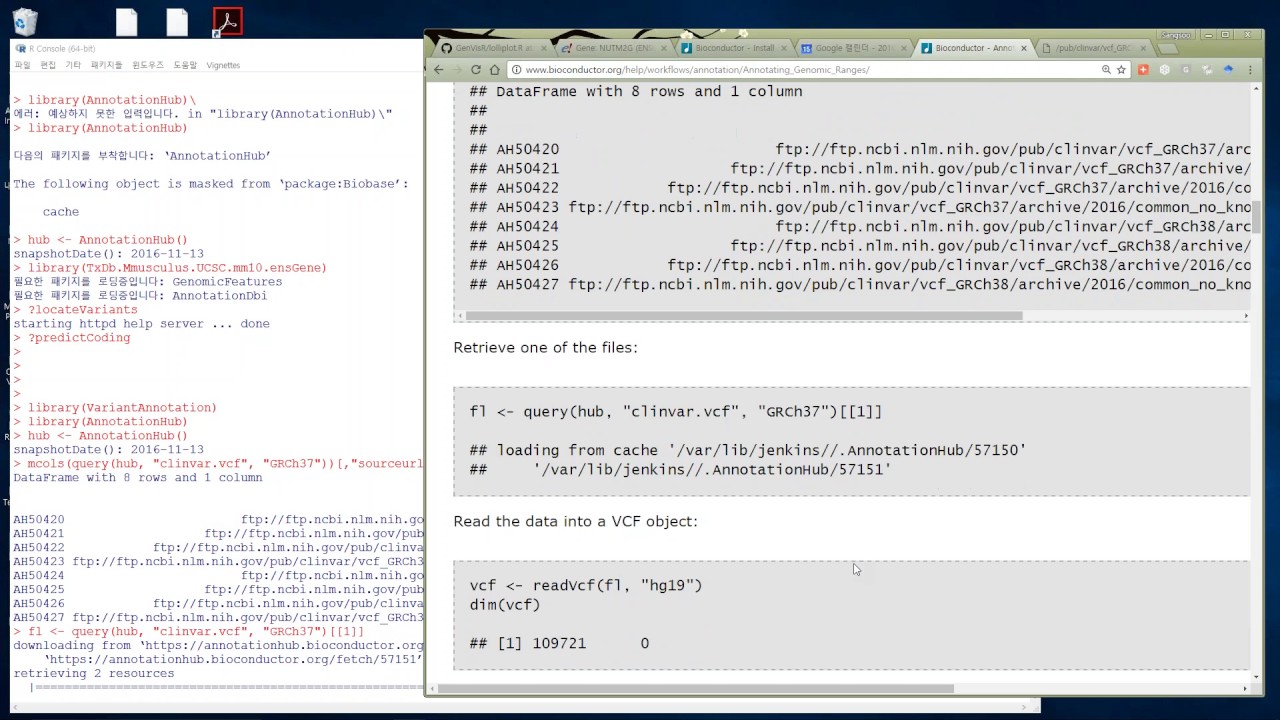Click '?predictCoding' line in R Console

coord(71,338)
